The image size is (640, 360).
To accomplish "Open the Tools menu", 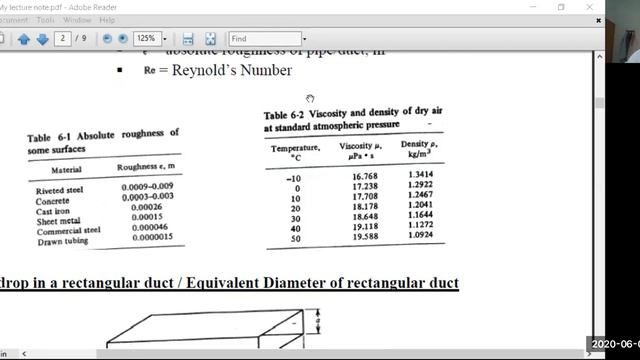I will (45, 20).
